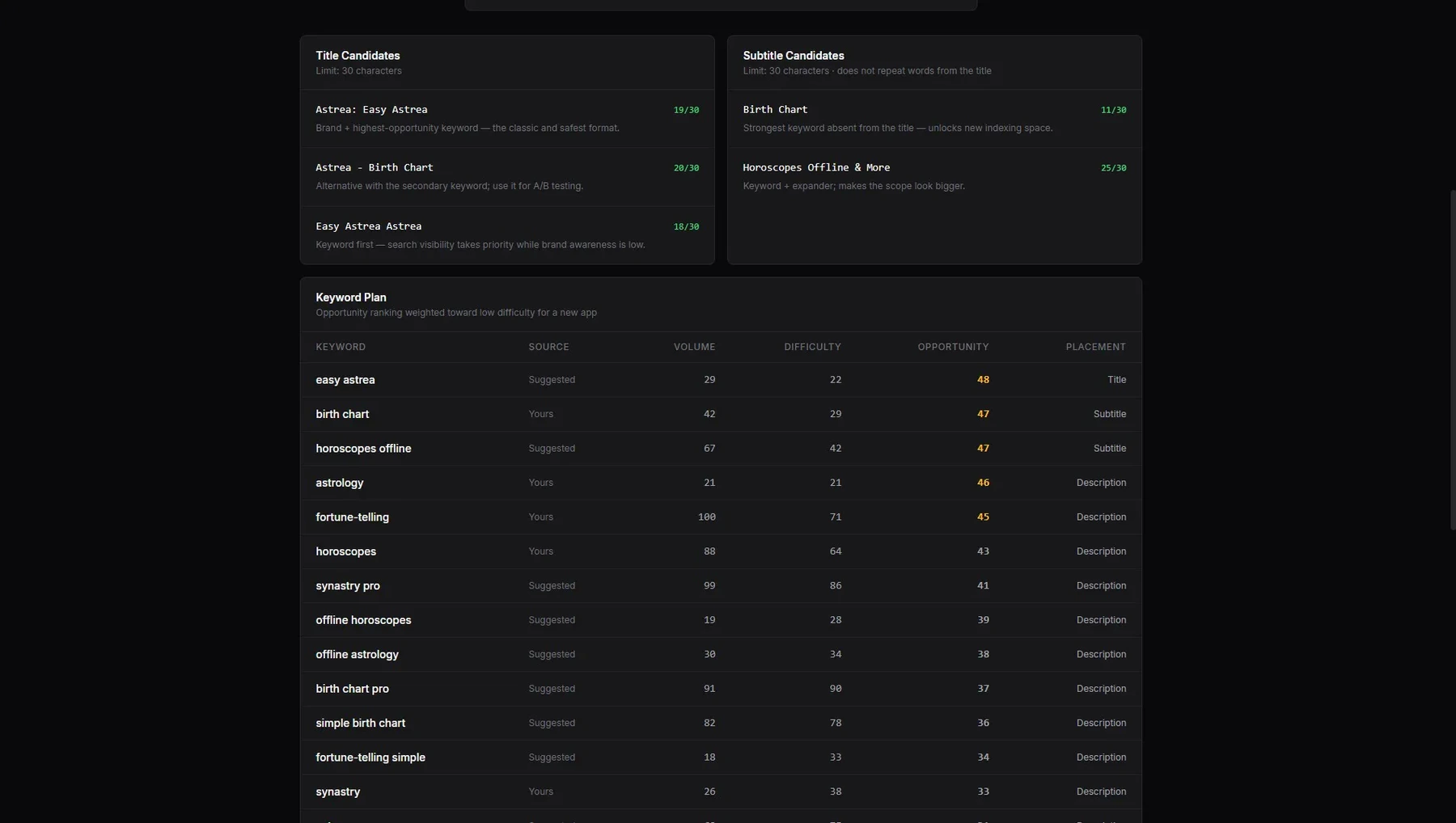
Task: Select the "easy astrea" keyword row
Action: click(x=721, y=380)
